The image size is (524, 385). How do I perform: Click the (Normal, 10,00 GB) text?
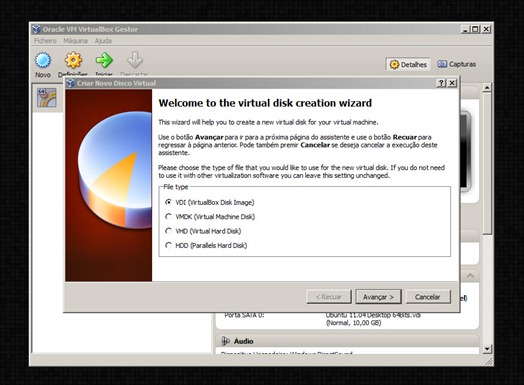tap(354, 323)
